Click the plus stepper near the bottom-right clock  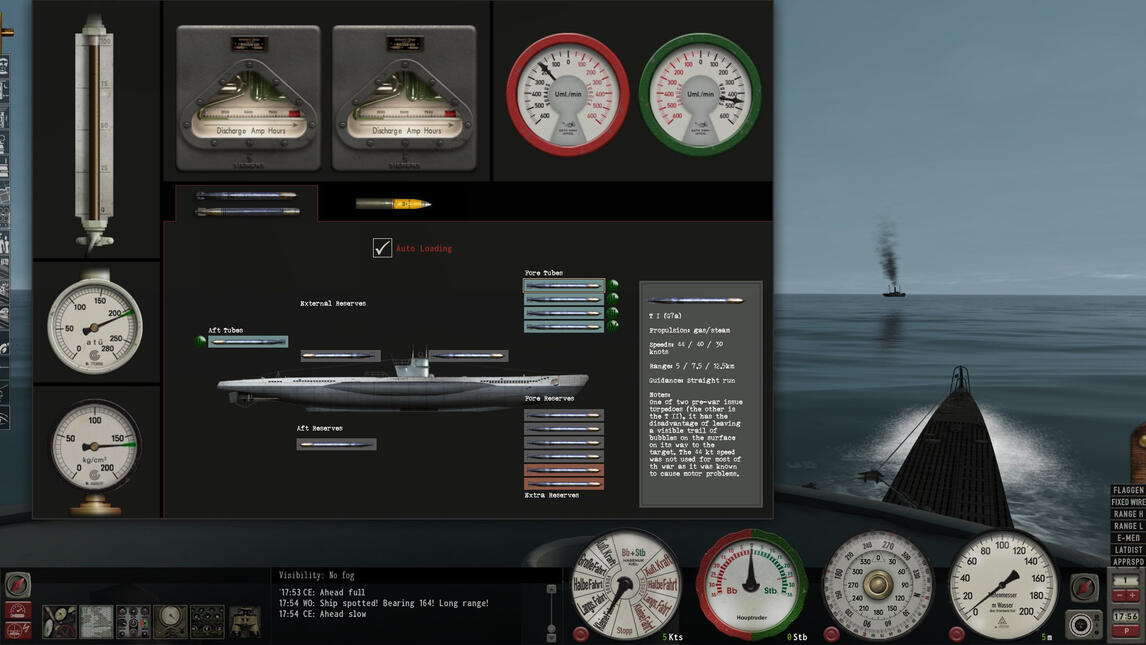1132,595
